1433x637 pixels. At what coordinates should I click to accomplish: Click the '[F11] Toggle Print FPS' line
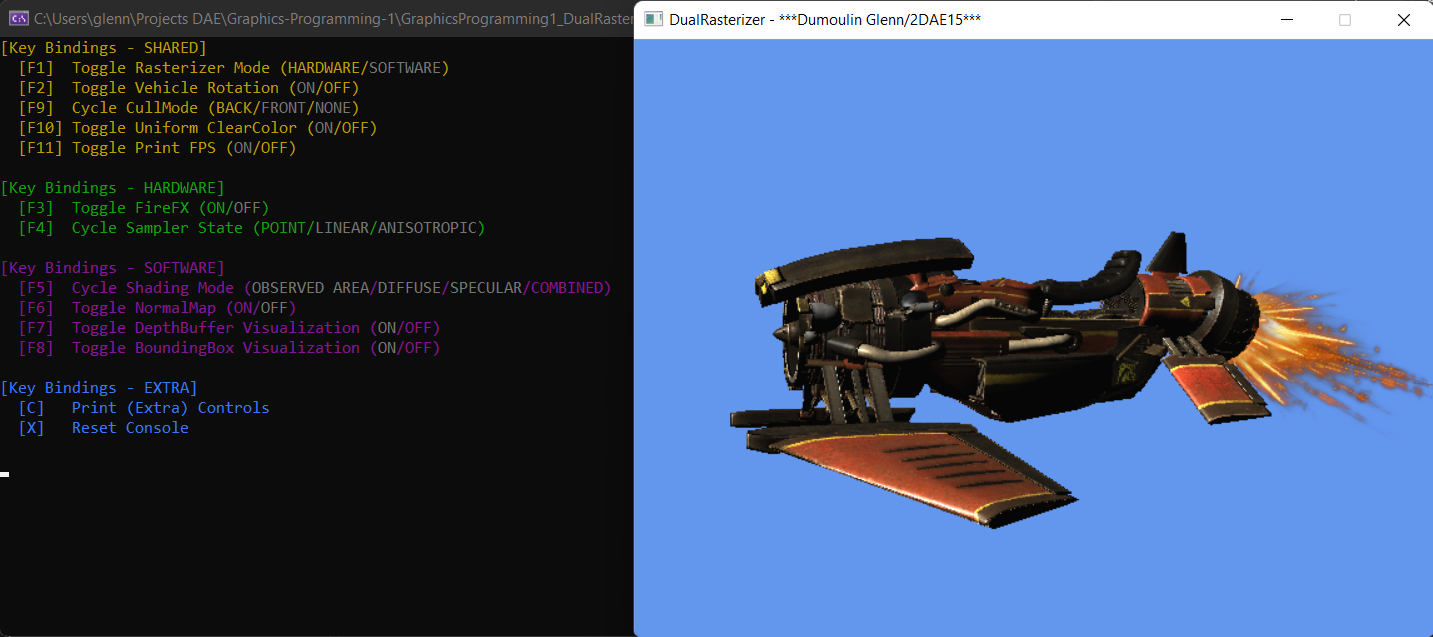157,148
